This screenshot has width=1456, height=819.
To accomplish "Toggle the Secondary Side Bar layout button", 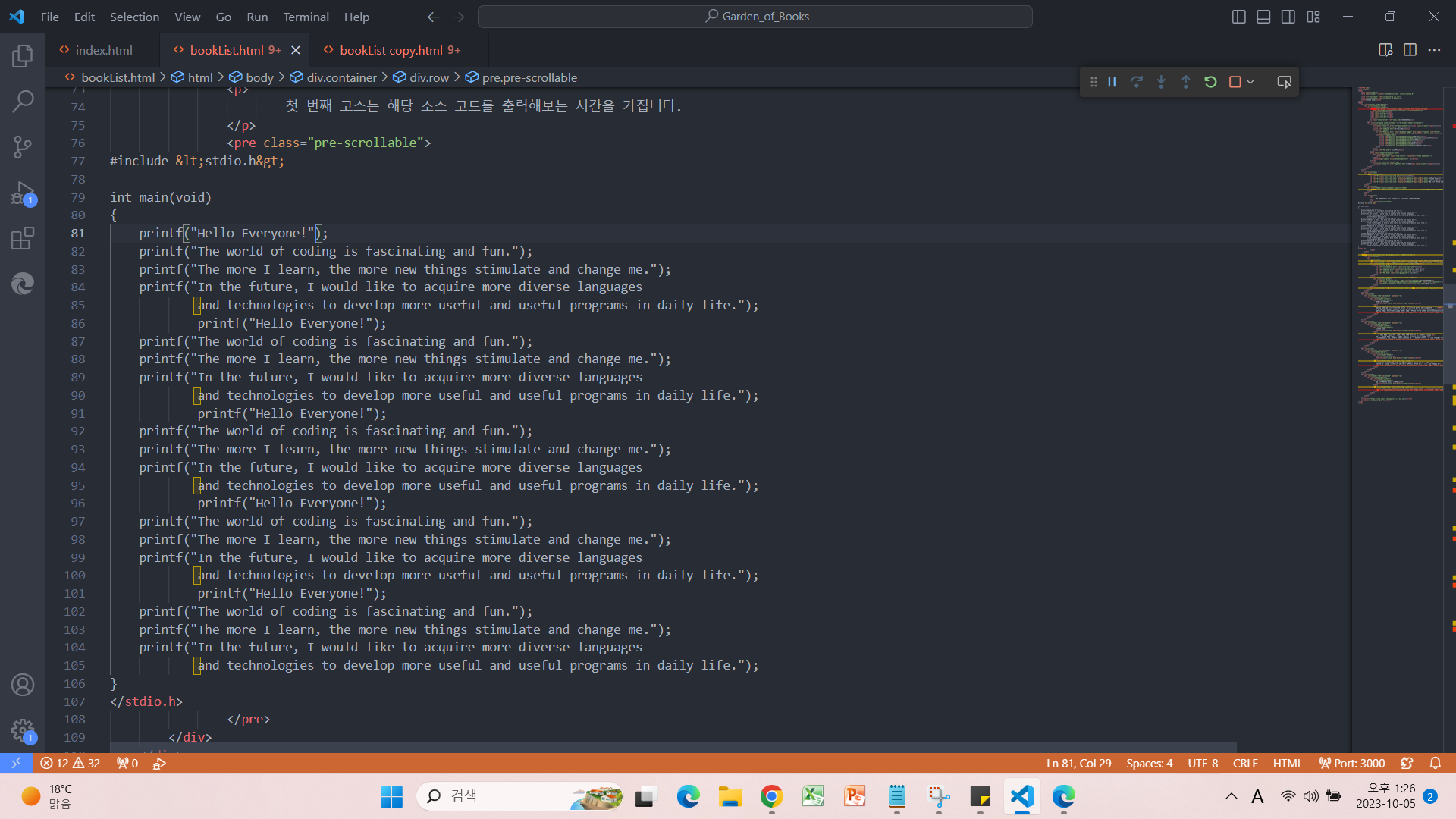I will click(x=1288, y=17).
